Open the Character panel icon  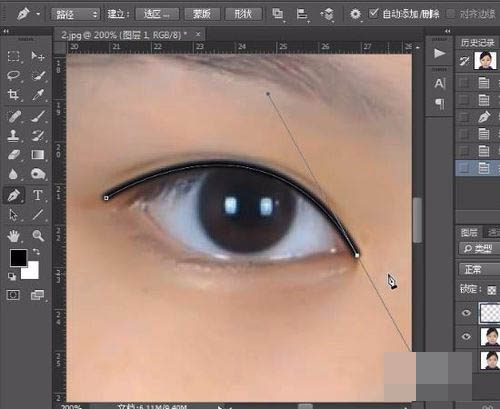click(x=440, y=83)
